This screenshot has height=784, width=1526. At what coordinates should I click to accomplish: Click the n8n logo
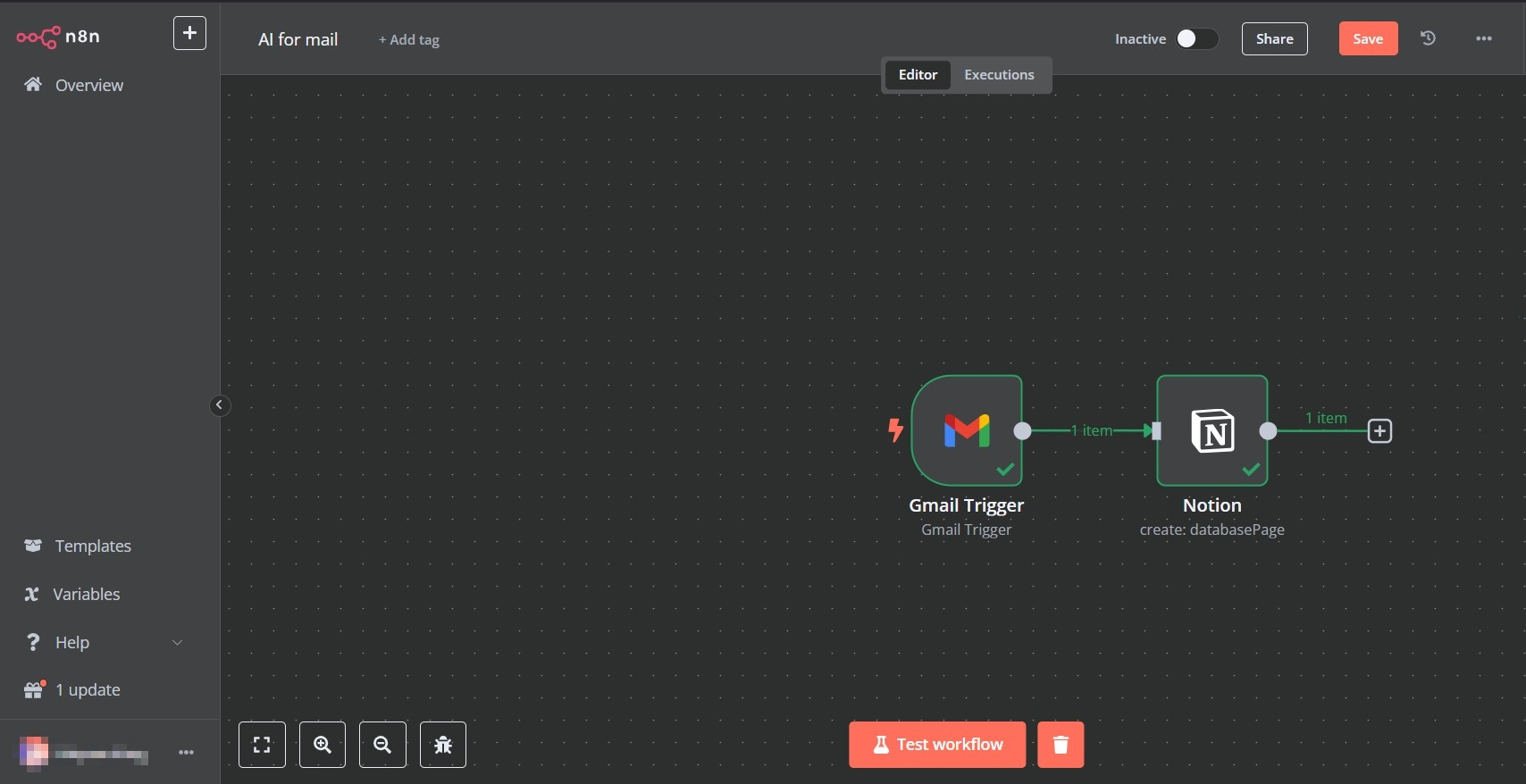point(58,37)
